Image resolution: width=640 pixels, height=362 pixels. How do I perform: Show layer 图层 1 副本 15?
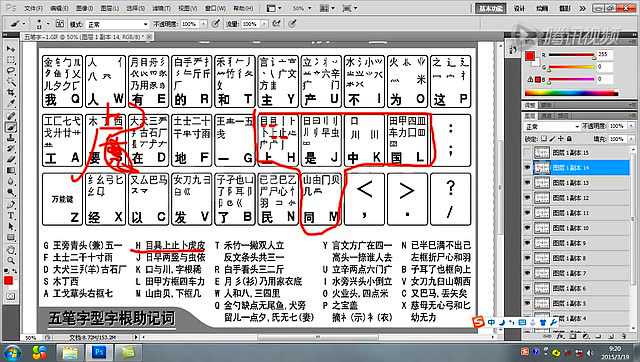click(x=527, y=153)
